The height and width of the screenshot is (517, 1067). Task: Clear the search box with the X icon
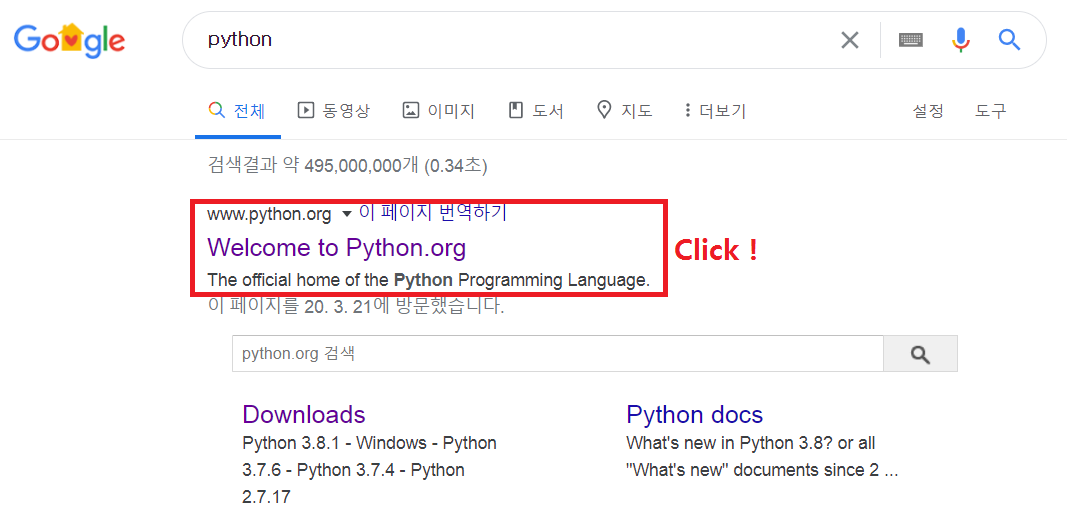[850, 40]
